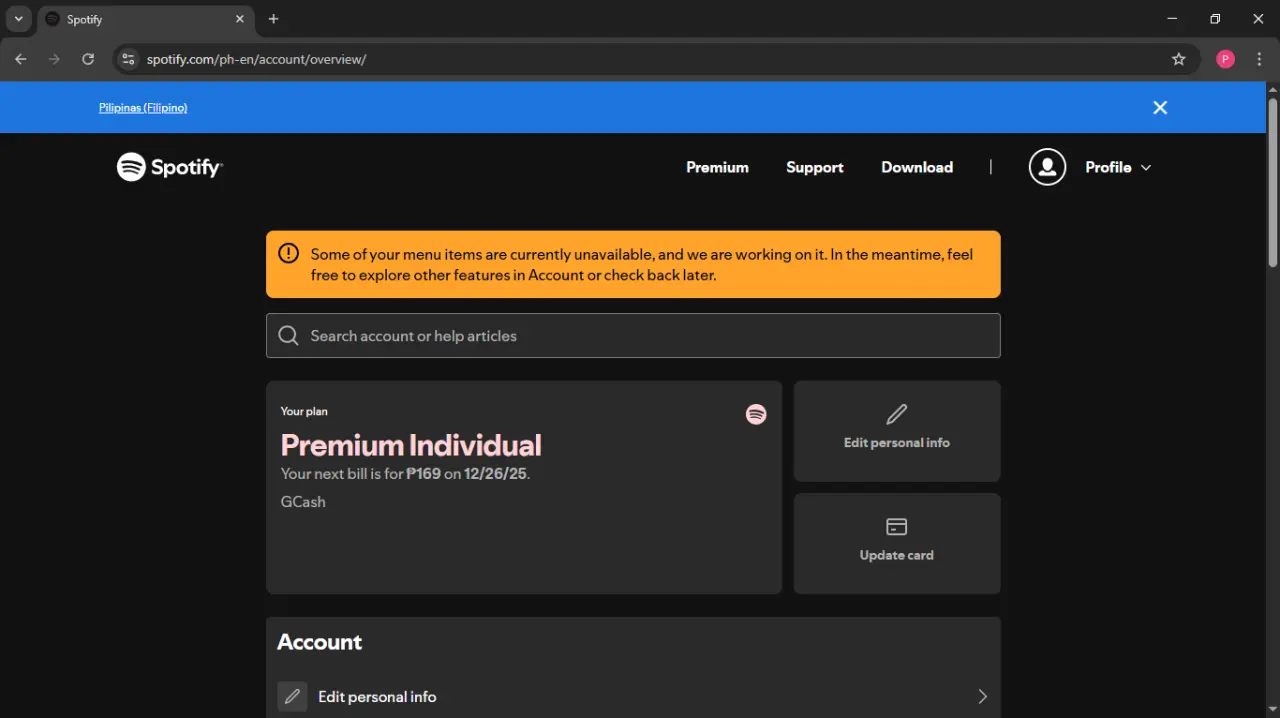Open Chrome three-dot menu
The image size is (1280, 718).
pos(1259,59)
